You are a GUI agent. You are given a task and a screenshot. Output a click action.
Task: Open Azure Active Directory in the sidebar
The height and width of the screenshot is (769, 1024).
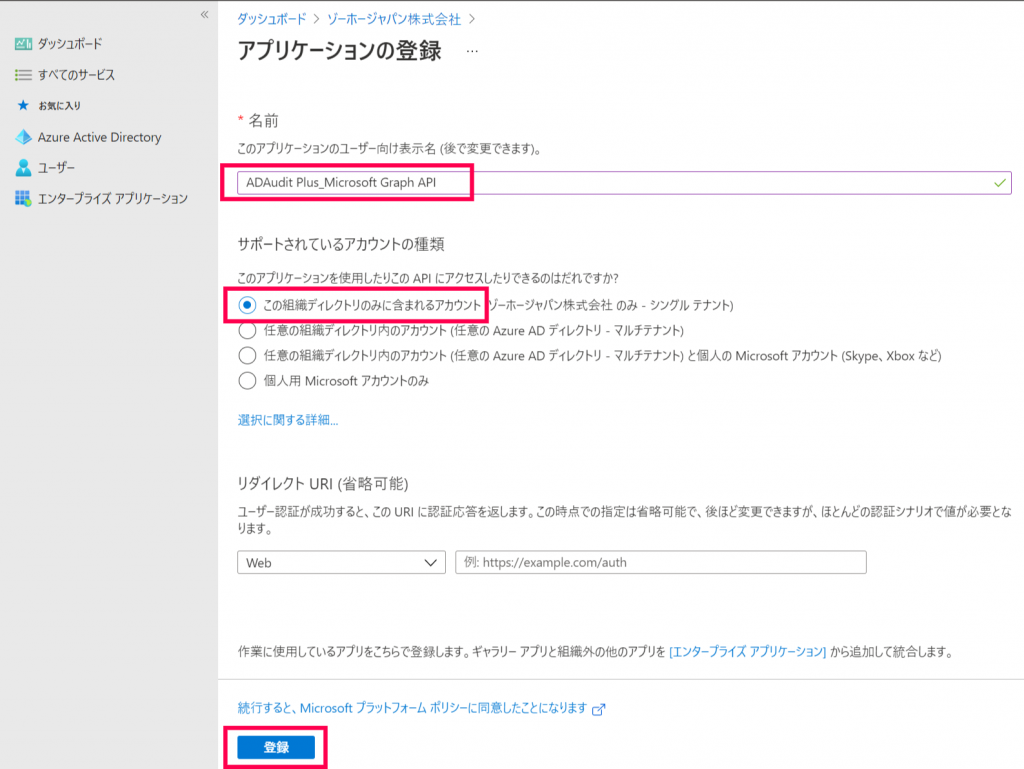[99, 137]
